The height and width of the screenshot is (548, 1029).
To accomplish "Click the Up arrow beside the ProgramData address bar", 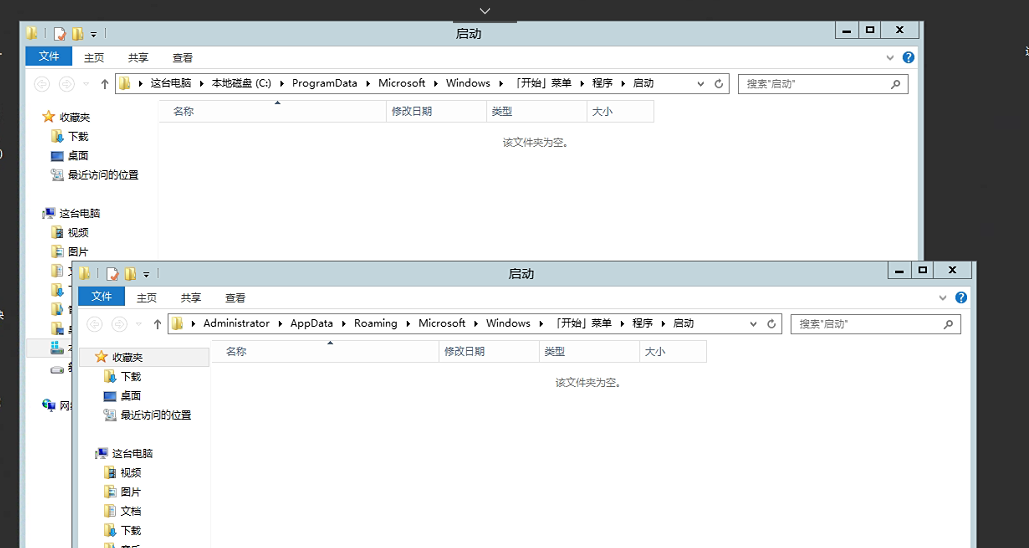I will [105, 84].
